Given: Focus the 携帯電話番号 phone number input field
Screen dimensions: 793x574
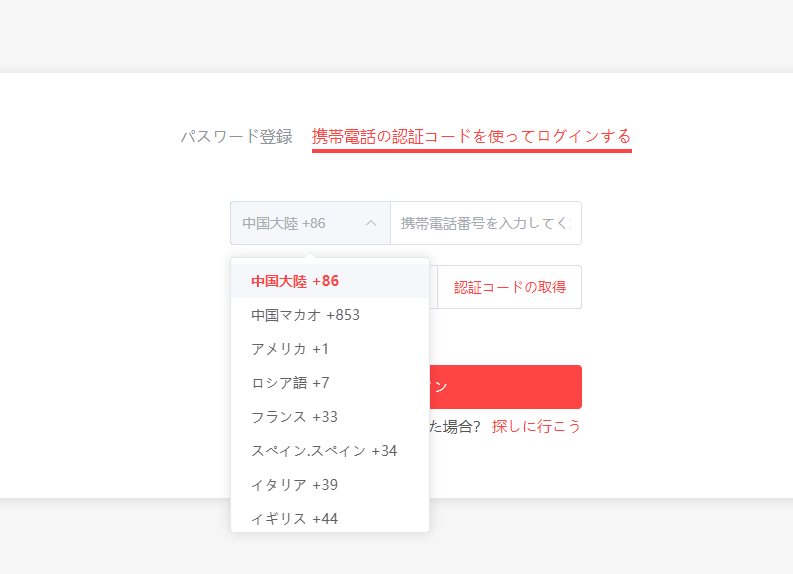Looking at the screenshot, I should click(485, 223).
